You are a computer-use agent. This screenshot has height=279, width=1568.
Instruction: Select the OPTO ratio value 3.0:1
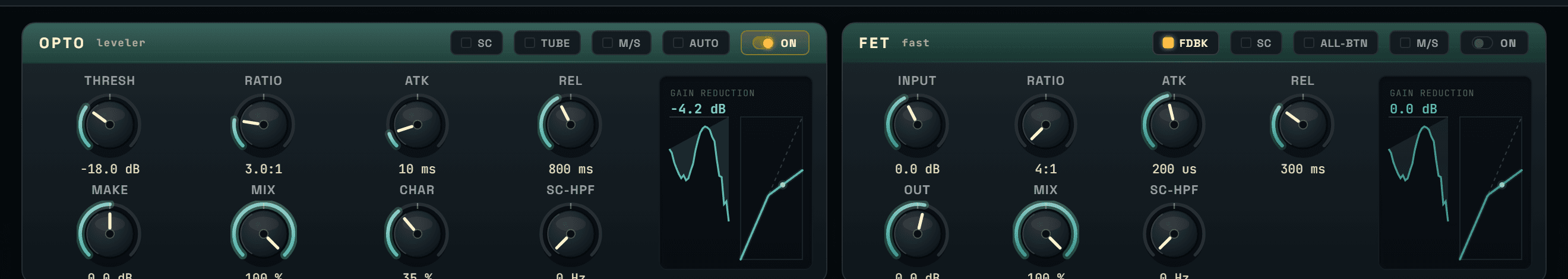pyautogui.click(x=264, y=169)
